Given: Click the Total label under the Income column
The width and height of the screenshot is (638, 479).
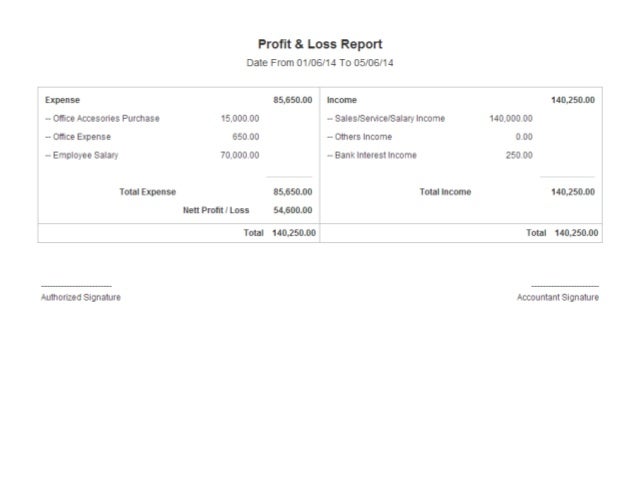Looking at the screenshot, I should tap(536, 233).
